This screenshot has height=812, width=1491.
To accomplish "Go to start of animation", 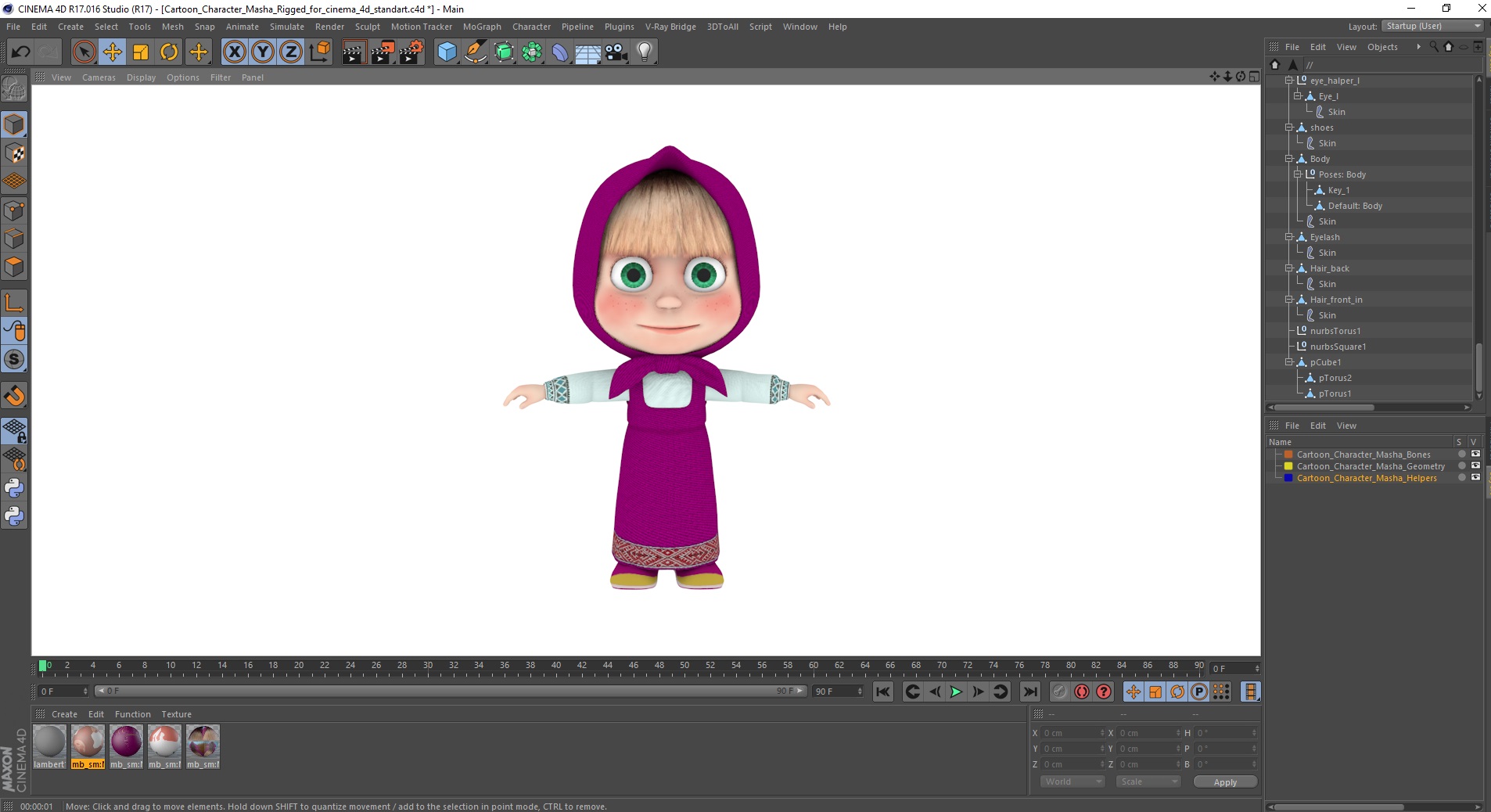I will 883,692.
